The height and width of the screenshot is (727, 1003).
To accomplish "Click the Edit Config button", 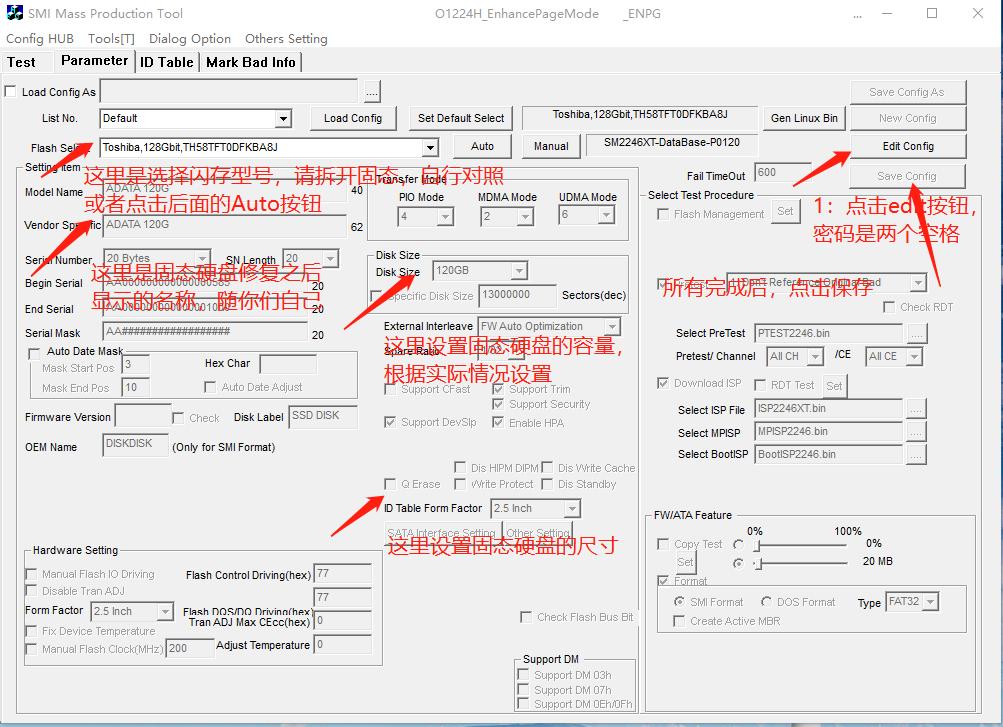I will 907,146.
